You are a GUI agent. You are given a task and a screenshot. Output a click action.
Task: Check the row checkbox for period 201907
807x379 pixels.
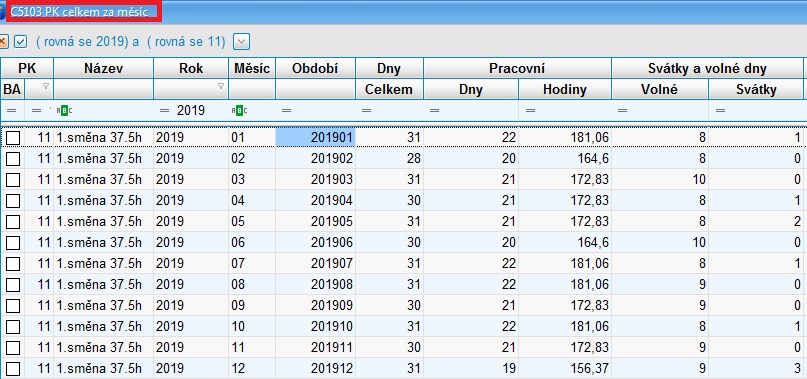[13, 264]
